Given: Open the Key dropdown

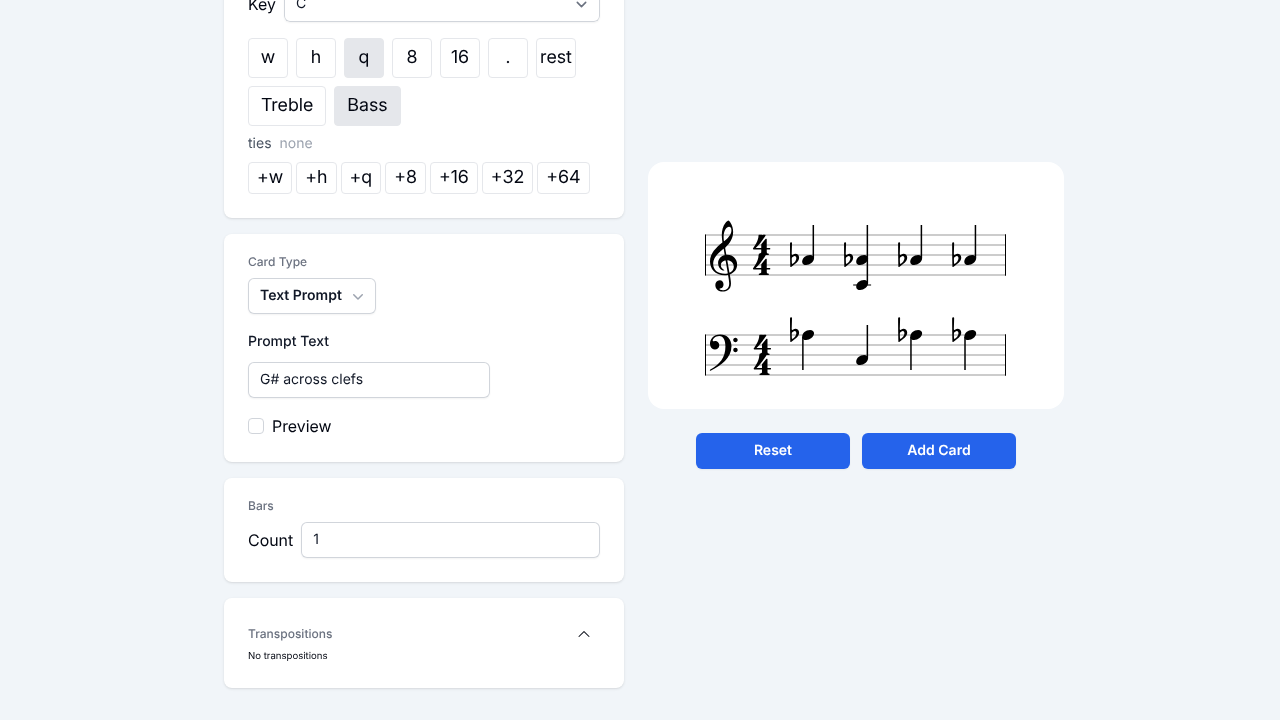Looking at the screenshot, I should (441, 7).
